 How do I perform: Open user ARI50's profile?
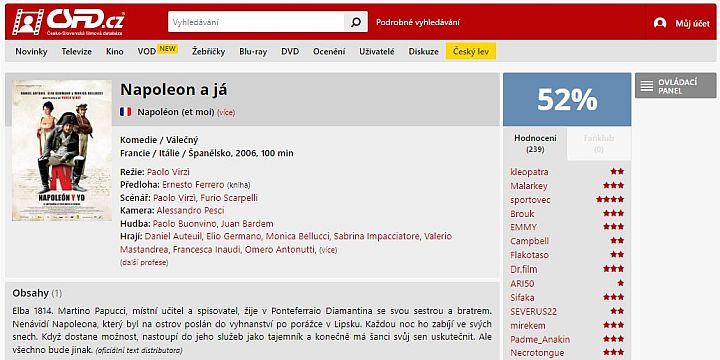click(522, 283)
